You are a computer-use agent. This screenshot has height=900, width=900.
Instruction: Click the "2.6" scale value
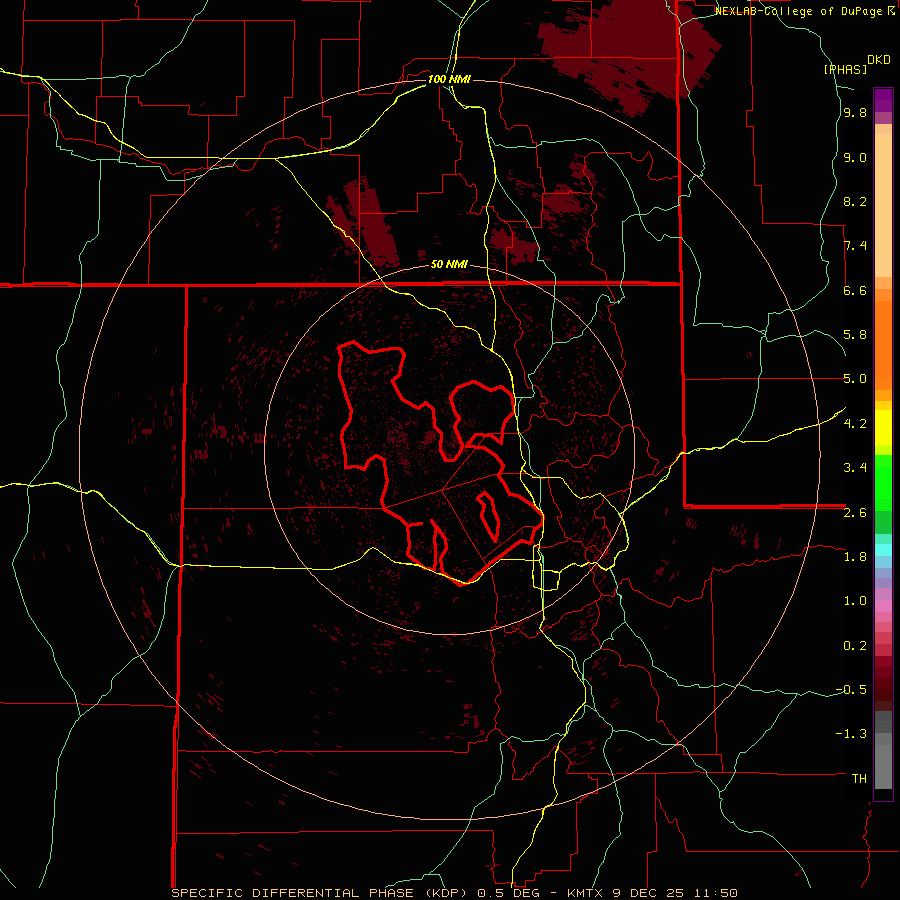click(x=855, y=513)
